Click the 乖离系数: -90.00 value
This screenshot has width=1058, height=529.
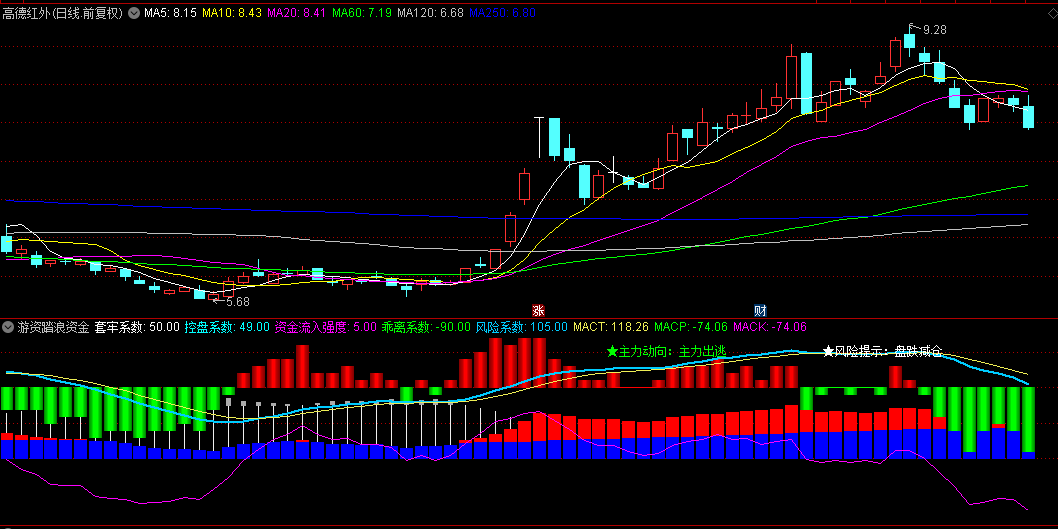426,327
